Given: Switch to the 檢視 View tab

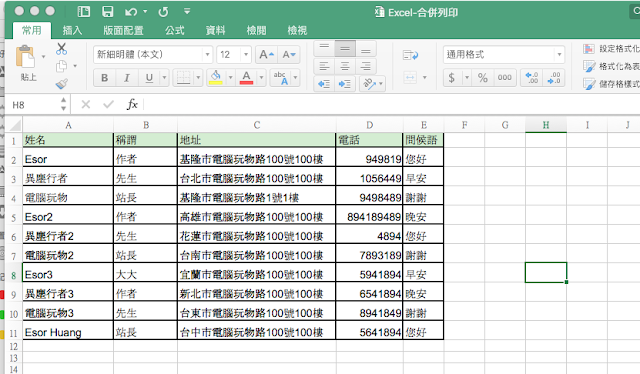Looking at the screenshot, I should [x=297, y=30].
